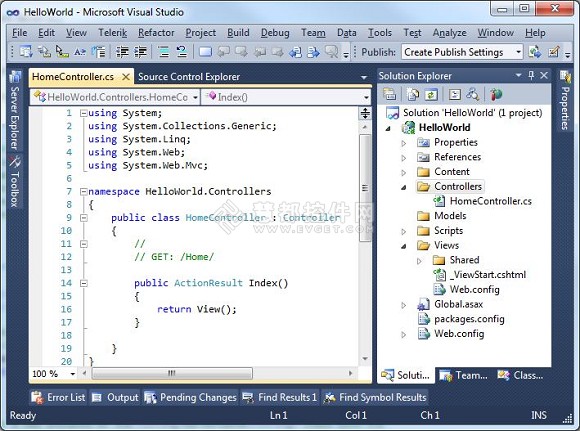Click the edit publish settings pencil icon

(x=554, y=52)
